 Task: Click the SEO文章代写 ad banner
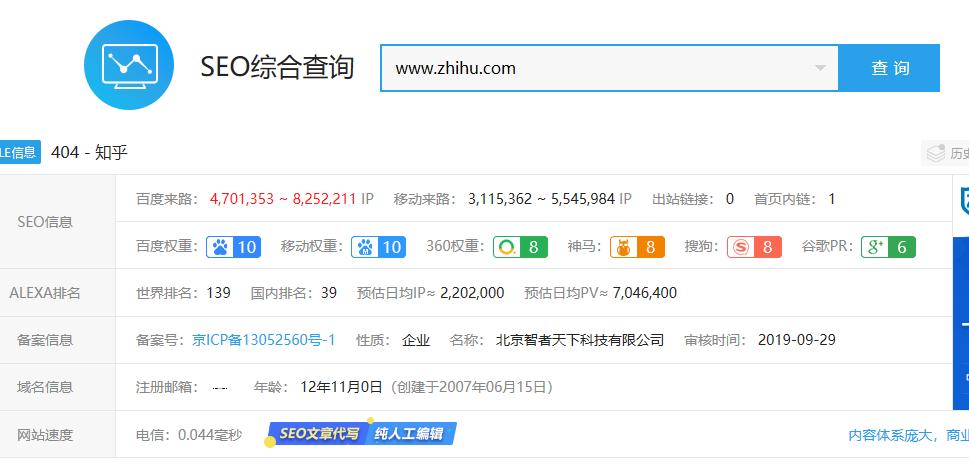tap(363, 434)
